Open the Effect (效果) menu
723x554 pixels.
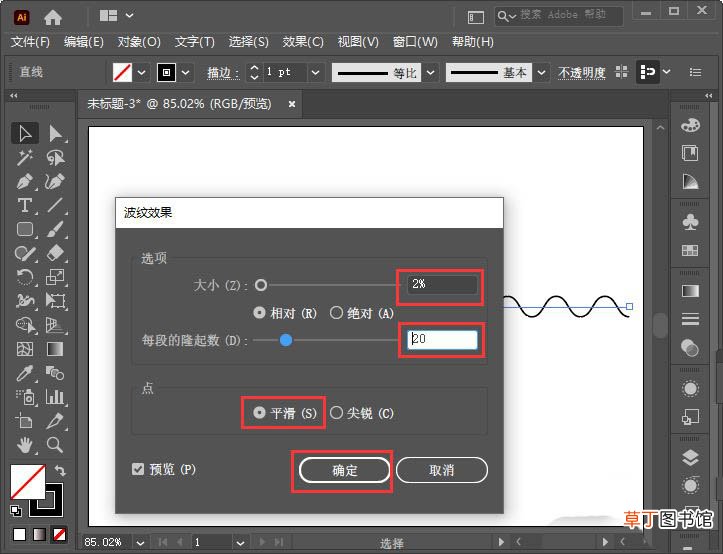tap(303, 42)
